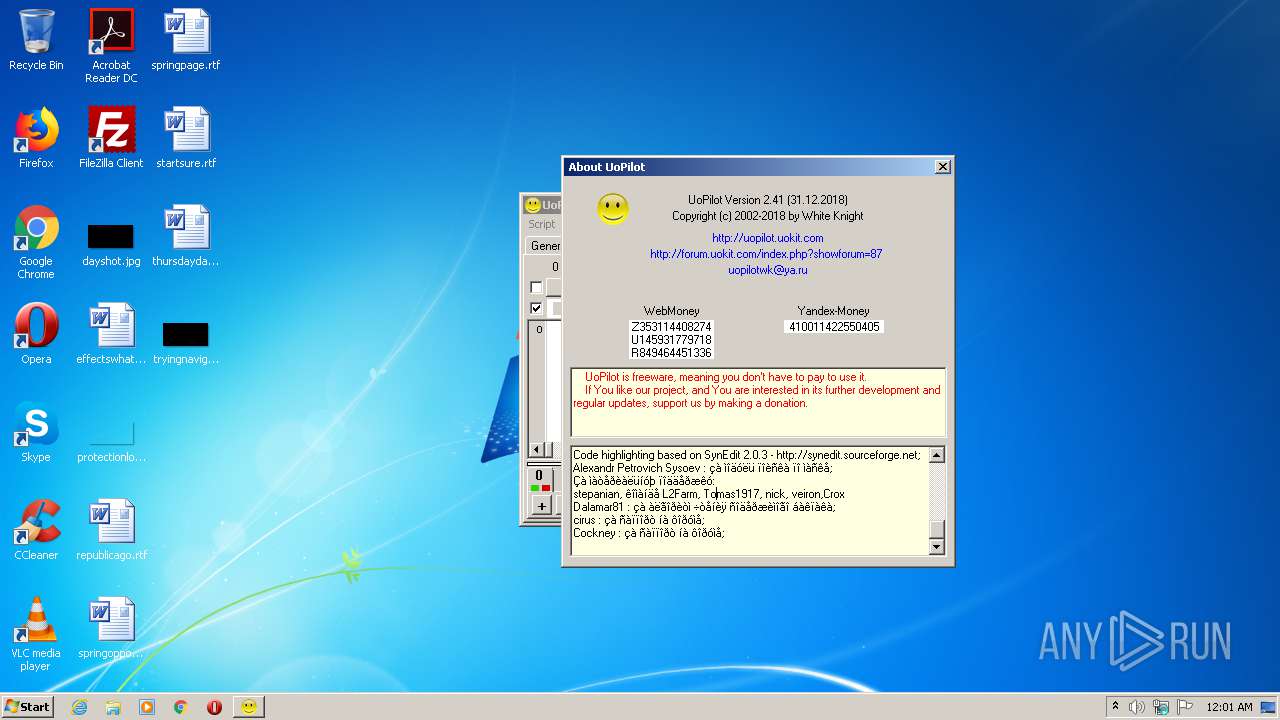Open Windows Media Player from taskbar

tap(147, 707)
